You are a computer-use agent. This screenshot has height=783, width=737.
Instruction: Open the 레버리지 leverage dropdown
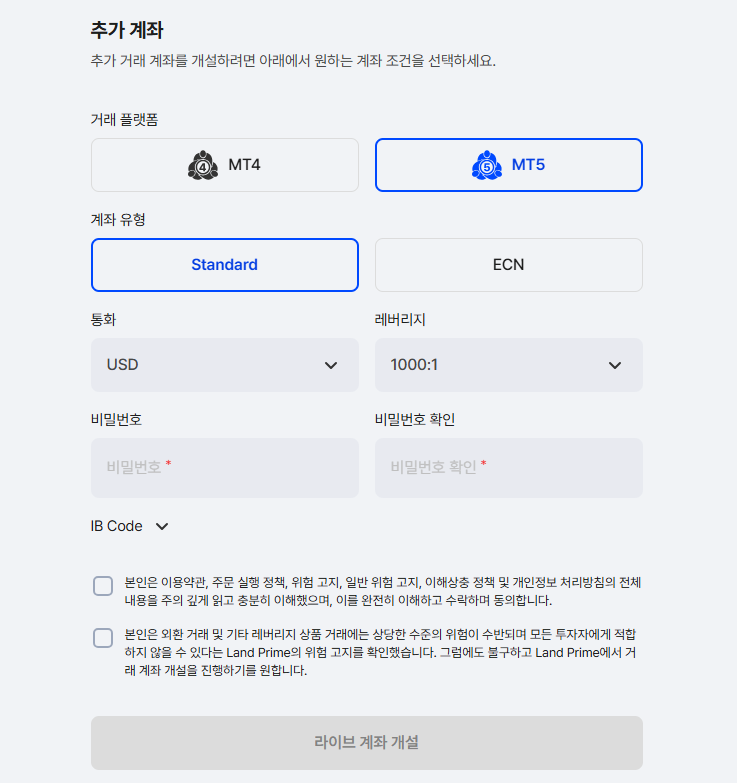pos(509,365)
